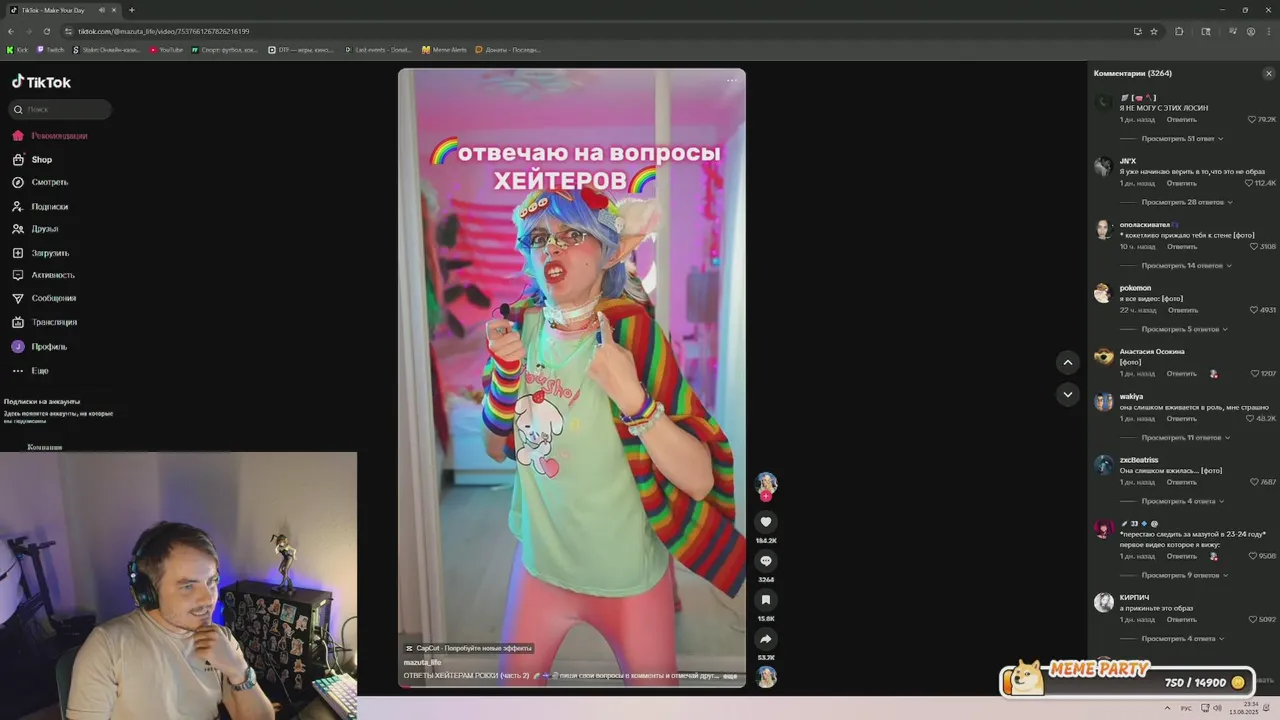The image size is (1280, 720).
Task: Click the TikTok logo
Action: coord(41,82)
